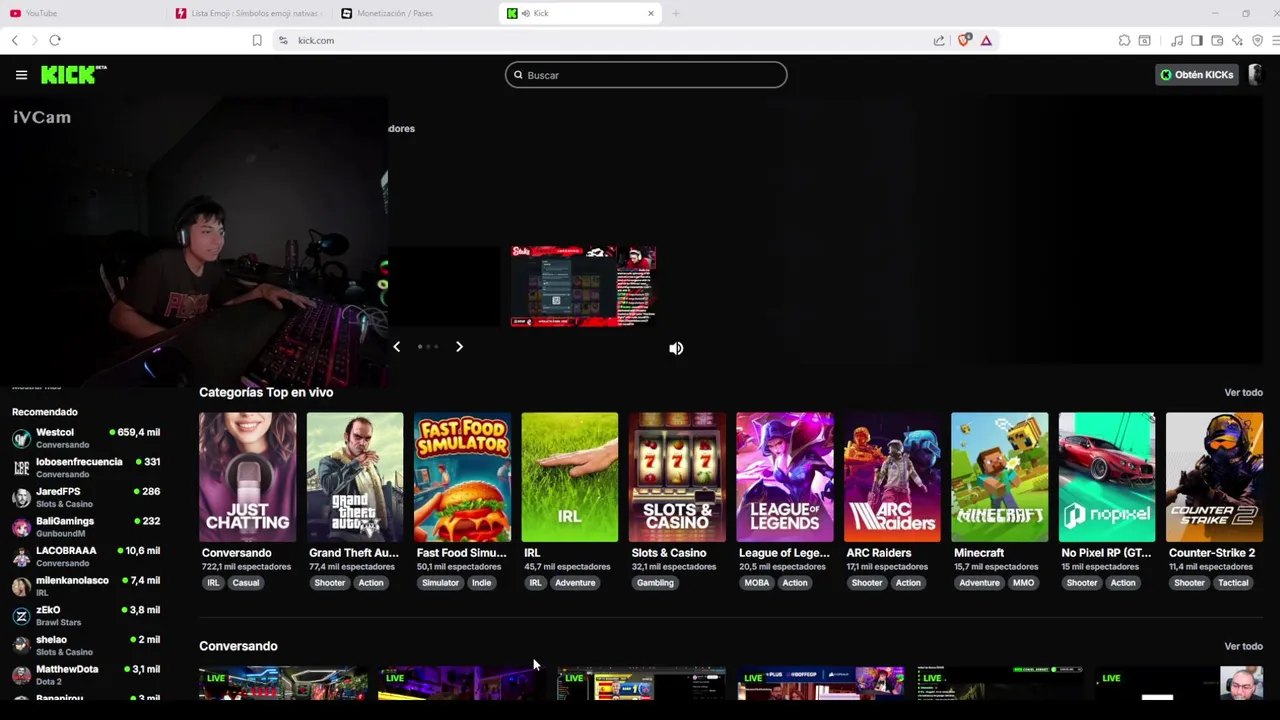Open zEkO recommended channel
This screenshot has width=1280, height=720.
click(86, 615)
